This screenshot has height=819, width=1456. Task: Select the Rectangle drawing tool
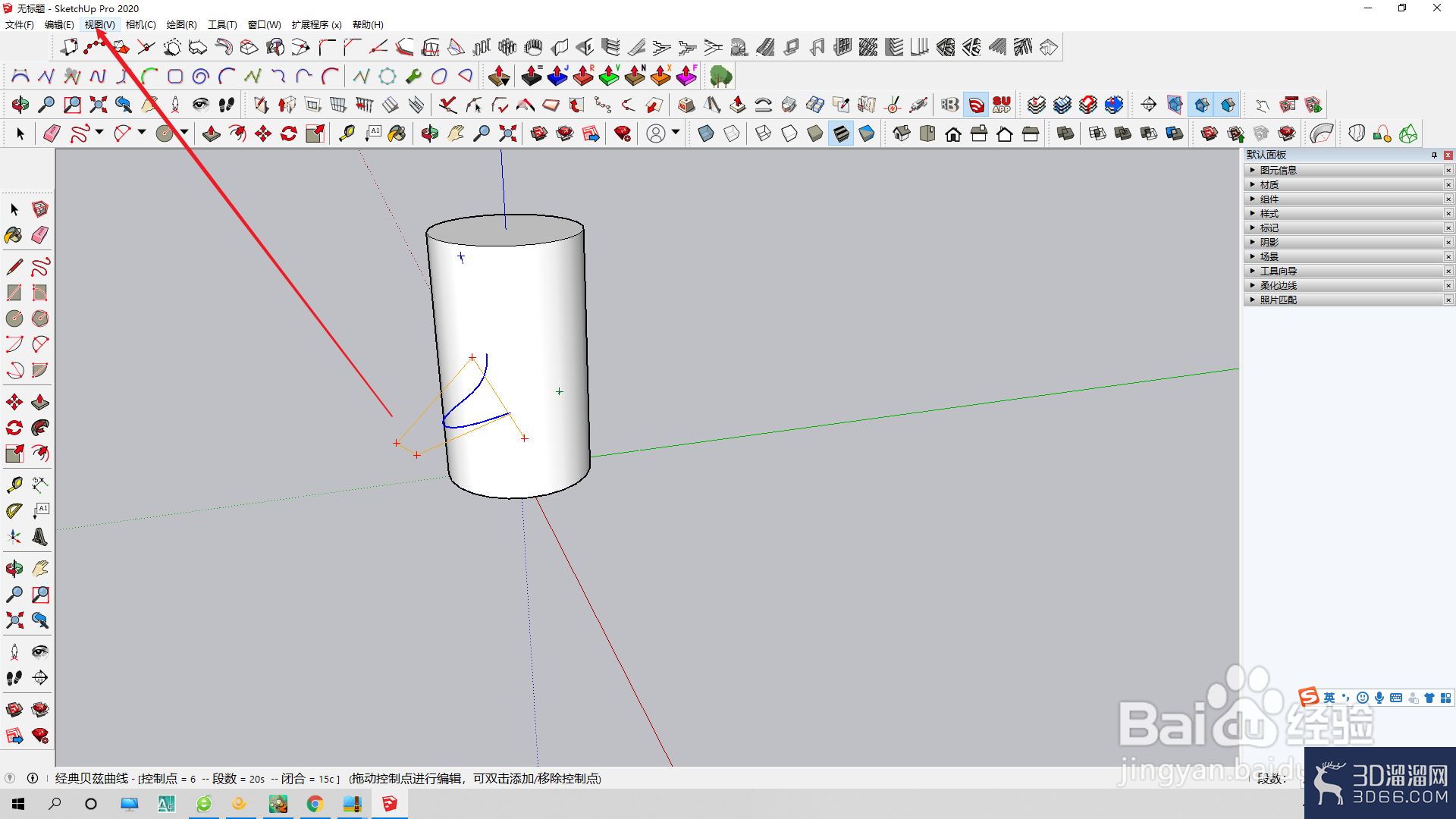click(x=14, y=293)
